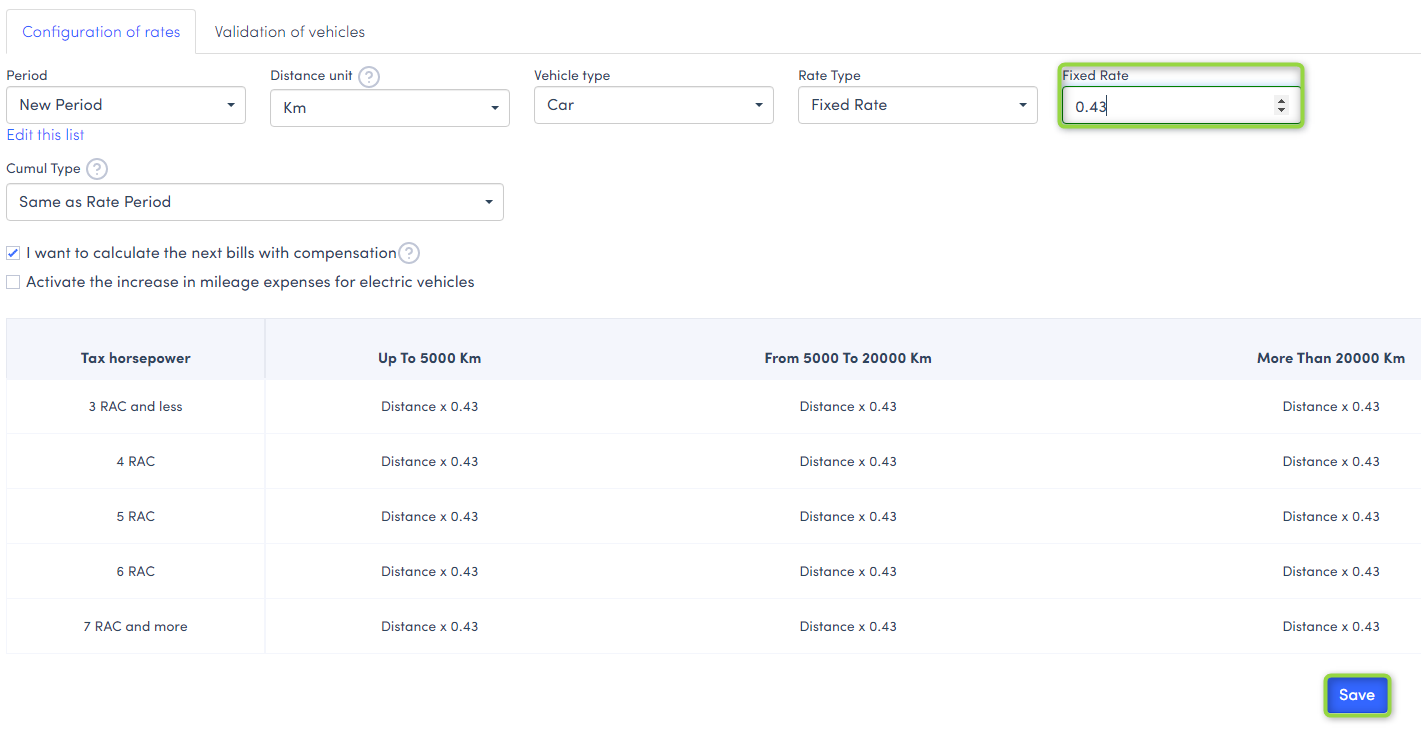The height and width of the screenshot is (734, 1421).
Task: Open the Cumul Type dropdown
Action: coord(255,202)
